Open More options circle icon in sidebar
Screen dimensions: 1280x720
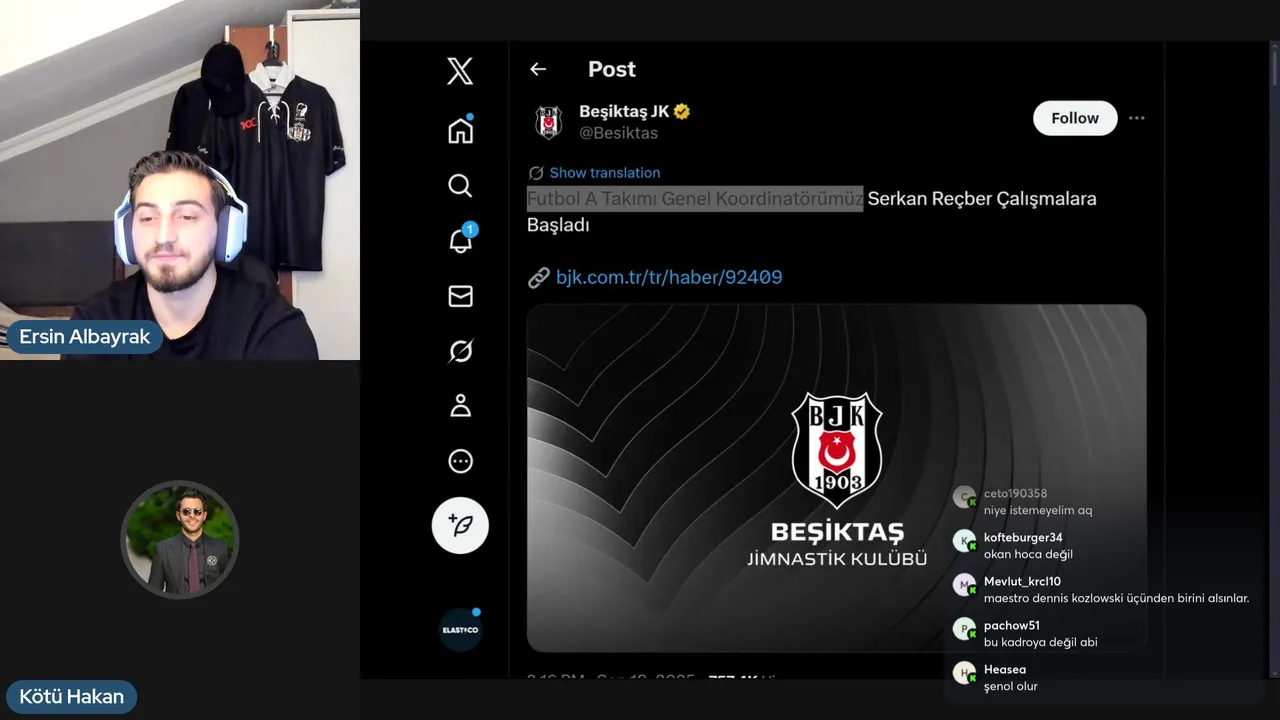point(460,461)
